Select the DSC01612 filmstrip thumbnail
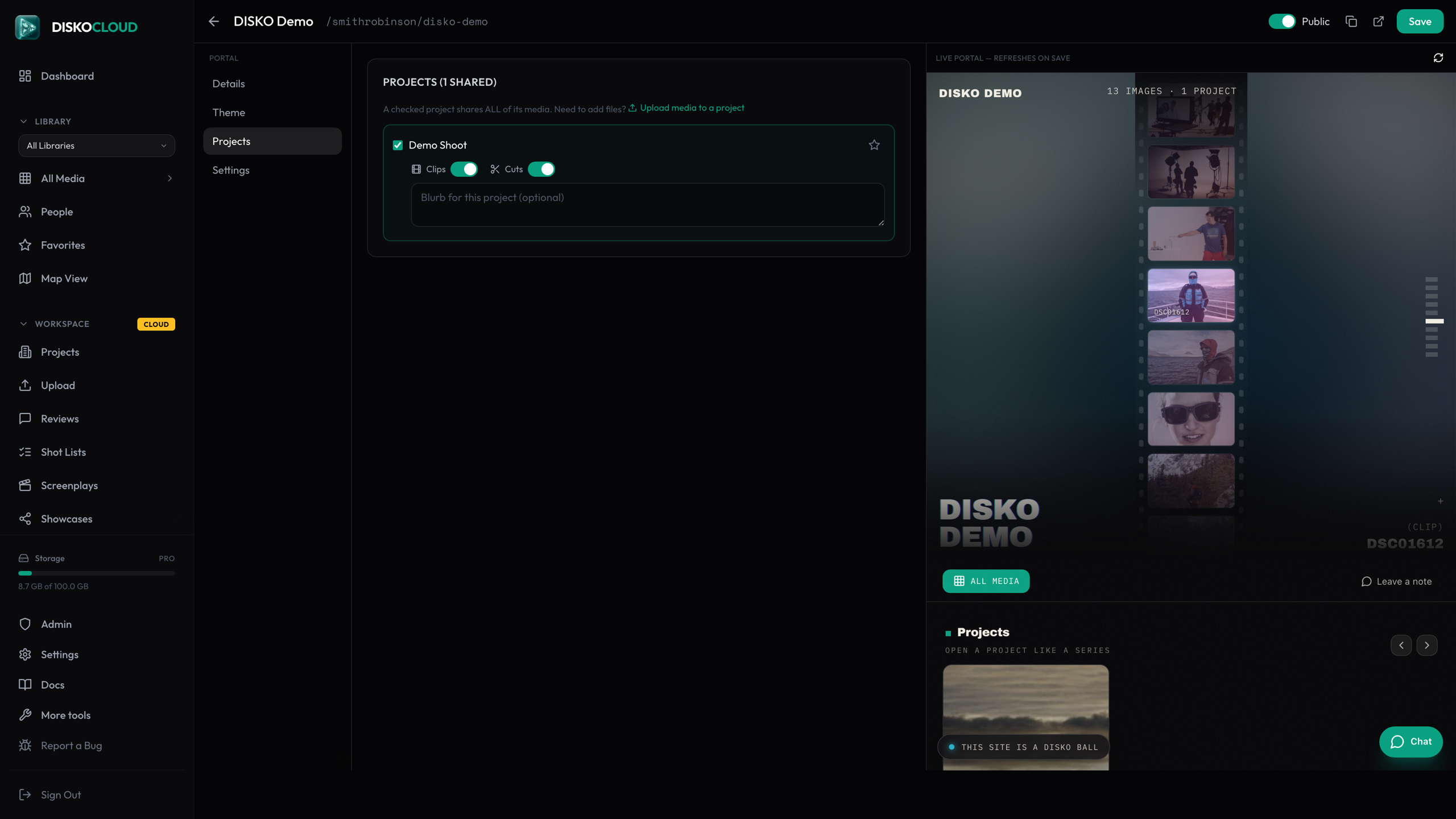 click(x=1191, y=296)
